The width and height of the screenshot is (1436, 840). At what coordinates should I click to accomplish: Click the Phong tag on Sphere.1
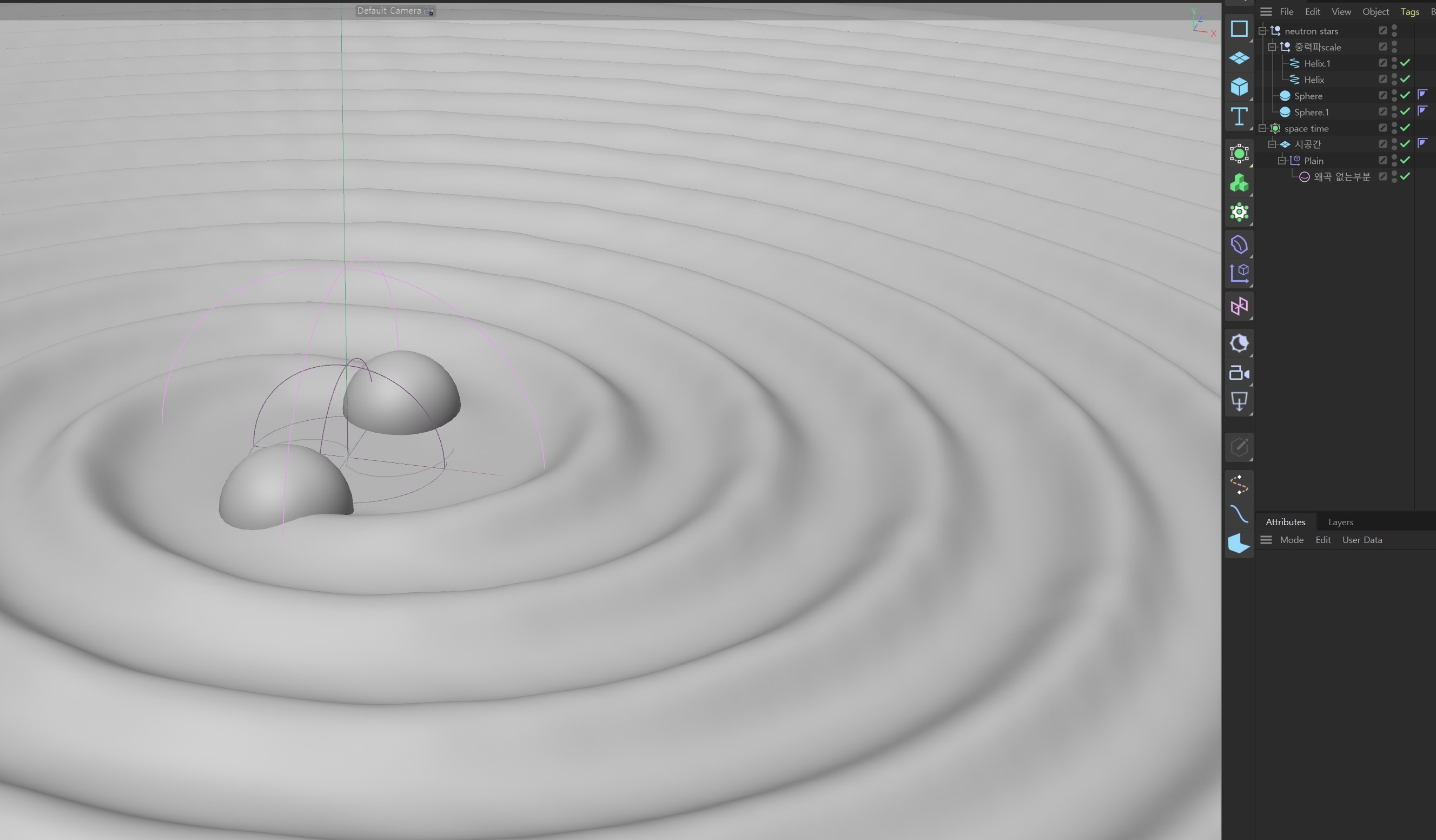click(1422, 110)
